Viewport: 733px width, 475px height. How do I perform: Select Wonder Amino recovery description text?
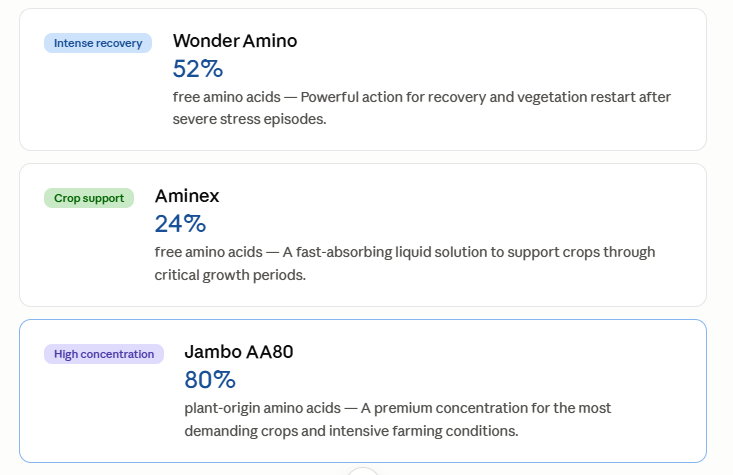tap(422, 108)
